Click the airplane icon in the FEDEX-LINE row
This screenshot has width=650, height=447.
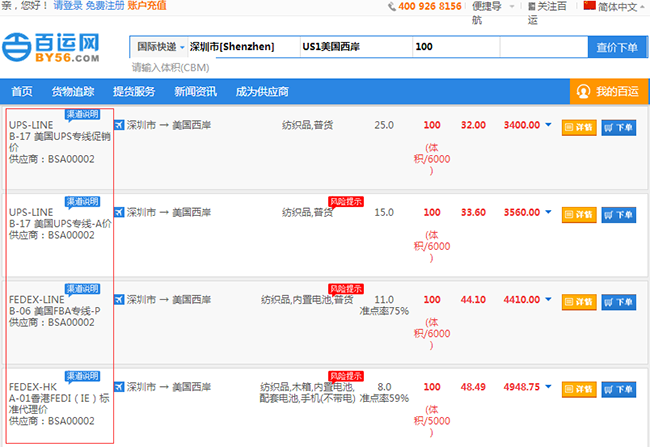click(x=120, y=299)
